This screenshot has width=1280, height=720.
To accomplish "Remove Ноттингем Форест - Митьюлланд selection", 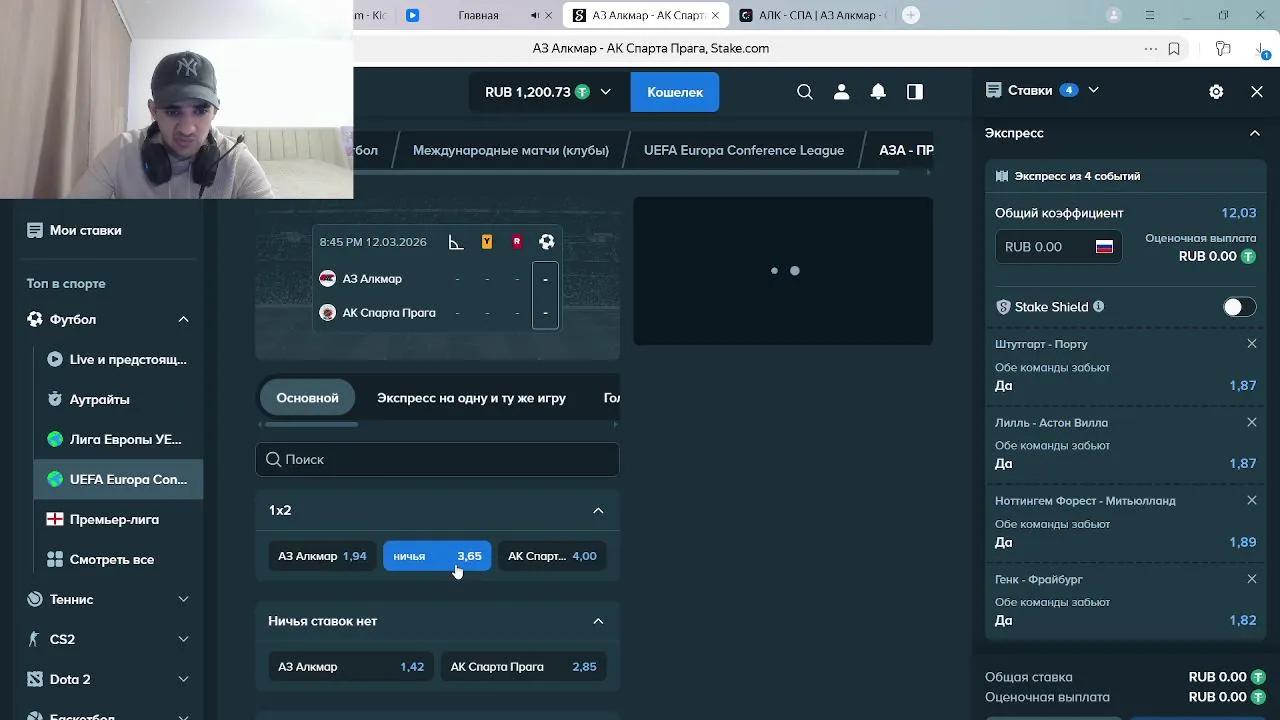I will click(x=1252, y=500).
